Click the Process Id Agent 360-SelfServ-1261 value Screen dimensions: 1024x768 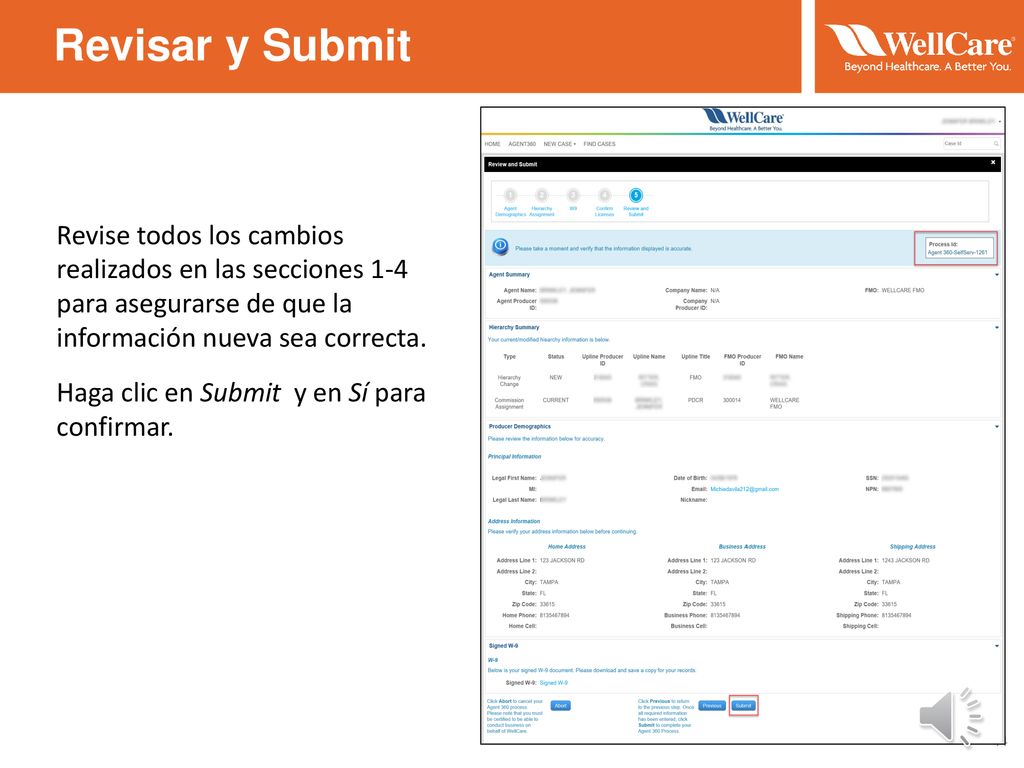point(957,253)
